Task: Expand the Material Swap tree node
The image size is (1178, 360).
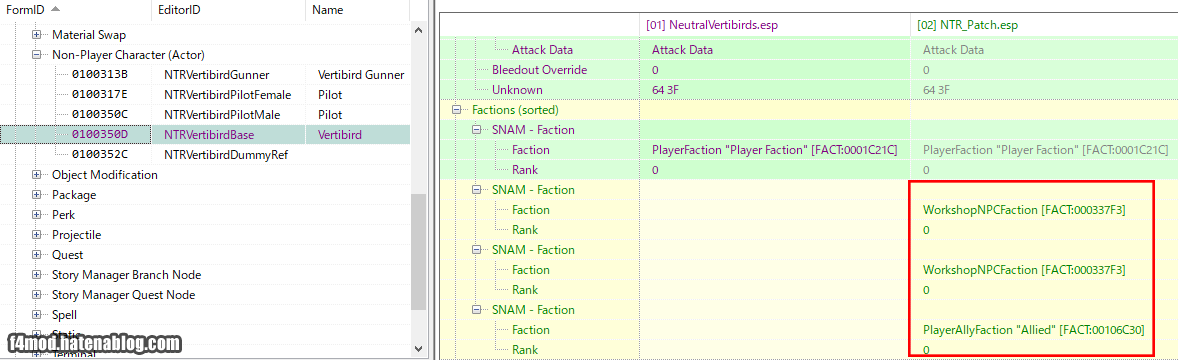Action: coord(36,35)
